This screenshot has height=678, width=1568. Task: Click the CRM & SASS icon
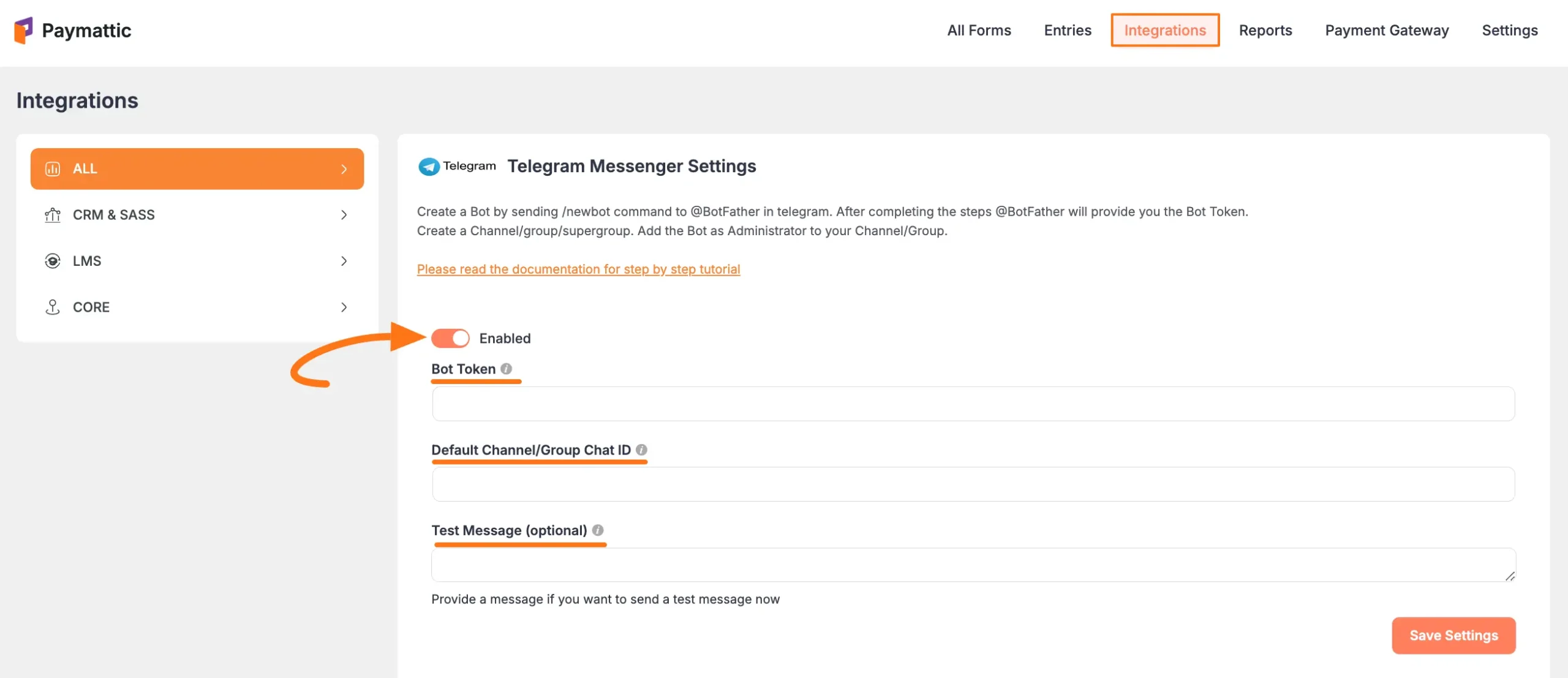coord(53,215)
